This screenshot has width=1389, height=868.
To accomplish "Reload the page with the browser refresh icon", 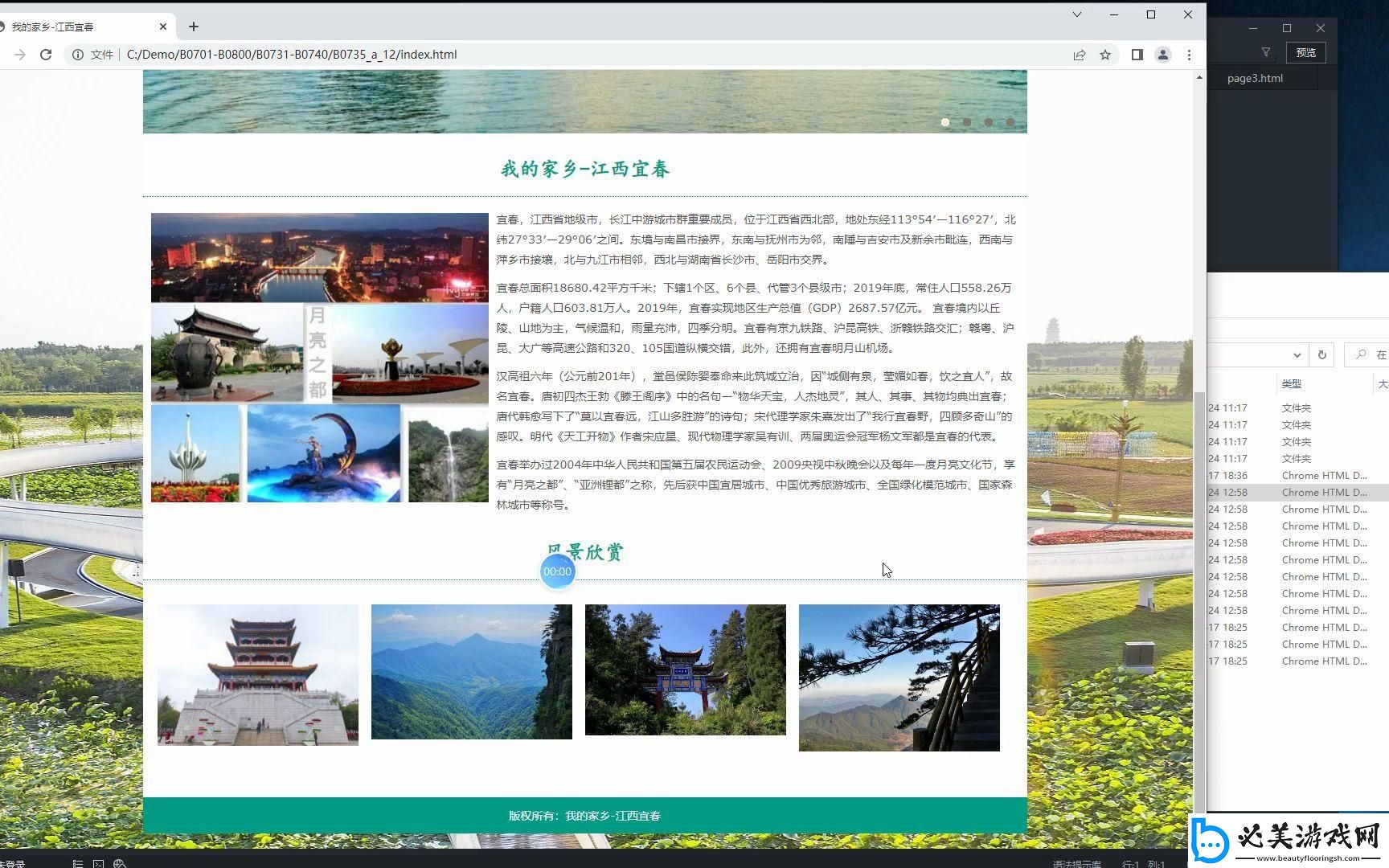I will (x=46, y=55).
